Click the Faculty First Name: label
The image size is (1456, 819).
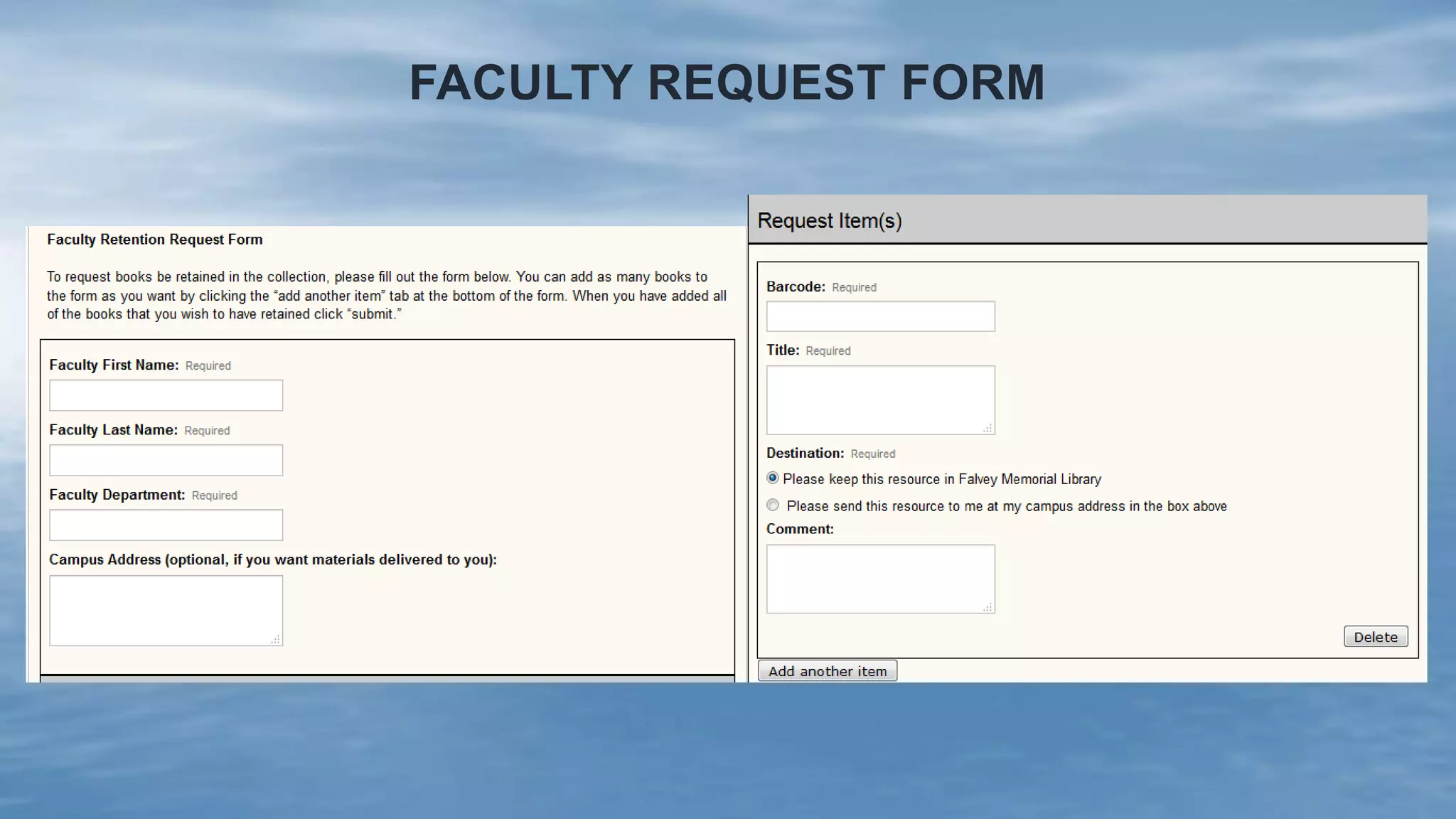(114, 365)
